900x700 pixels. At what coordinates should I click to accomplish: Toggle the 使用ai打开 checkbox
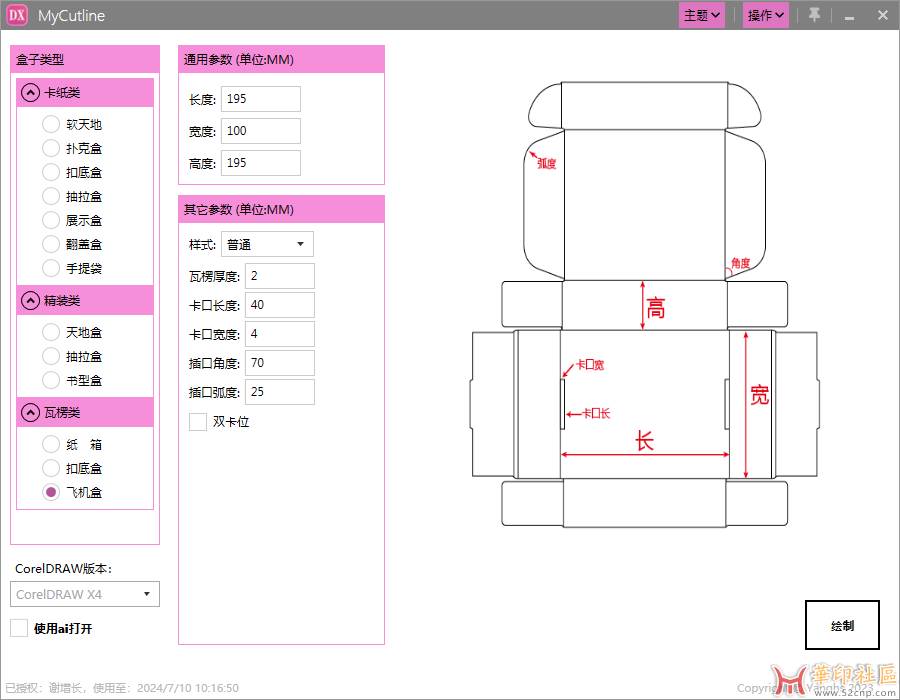tap(19, 628)
